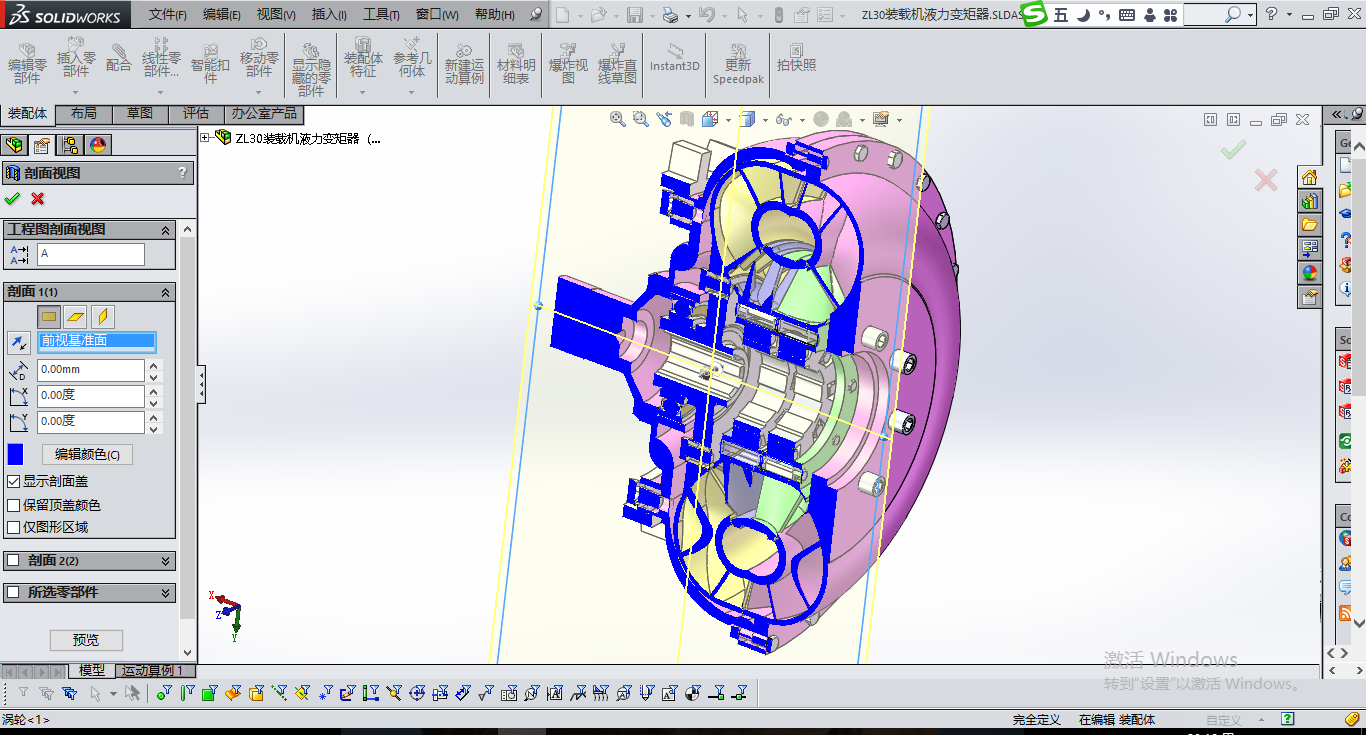Click Zoom to Area in view toolbar
The height and width of the screenshot is (735, 1366).
point(640,119)
